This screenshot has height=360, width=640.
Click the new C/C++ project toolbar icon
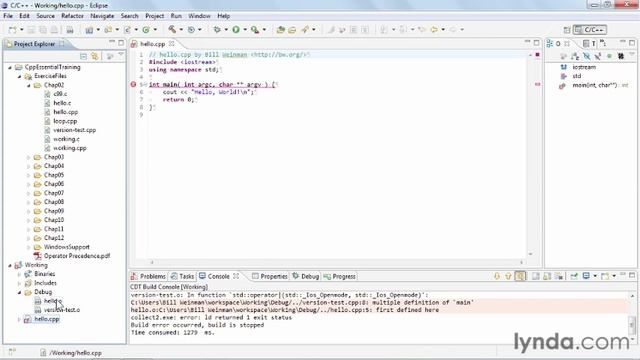click(89, 30)
